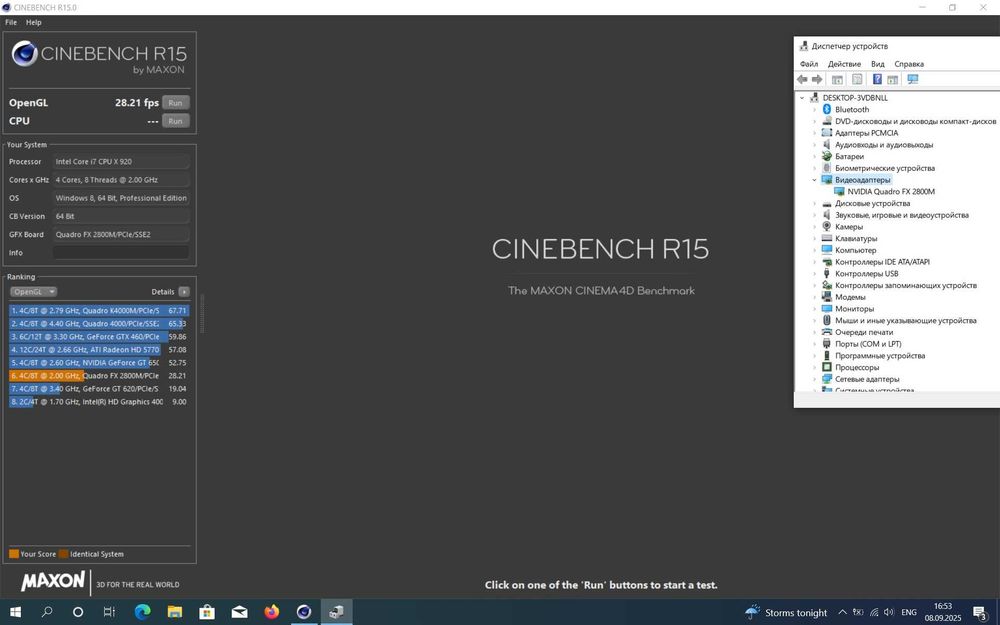Open taskbar Search magnifier
This screenshot has width=1000, height=625.
[x=47, y=612]
